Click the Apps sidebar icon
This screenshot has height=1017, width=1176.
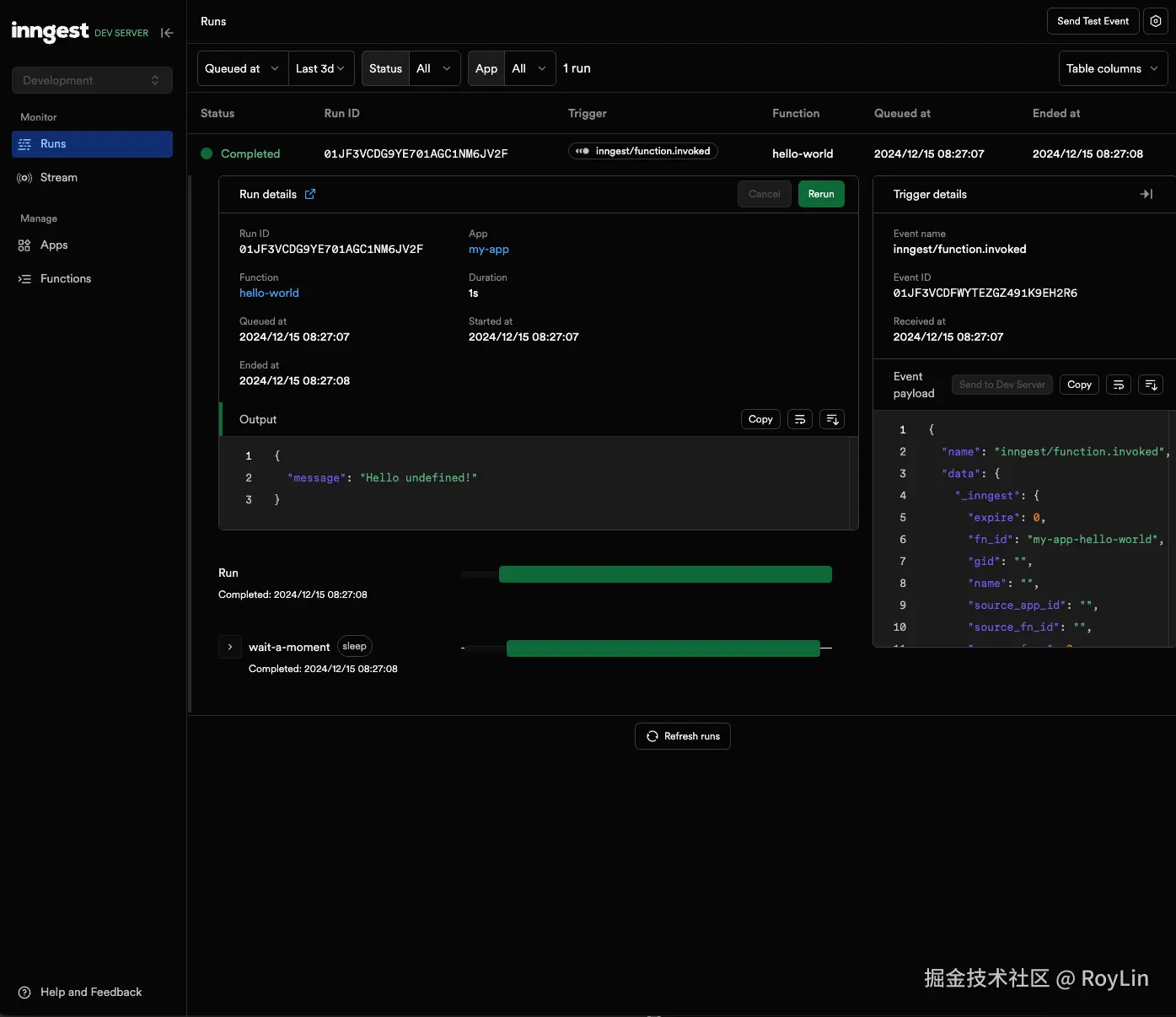click(x=24, y=245)
